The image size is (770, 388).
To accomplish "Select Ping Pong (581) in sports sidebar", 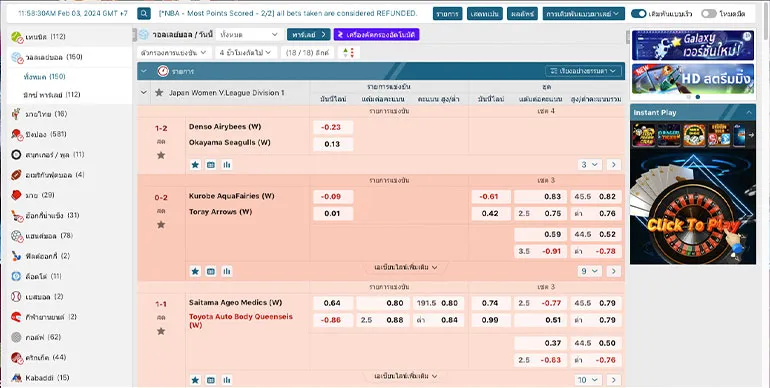I will coord(38,134).
